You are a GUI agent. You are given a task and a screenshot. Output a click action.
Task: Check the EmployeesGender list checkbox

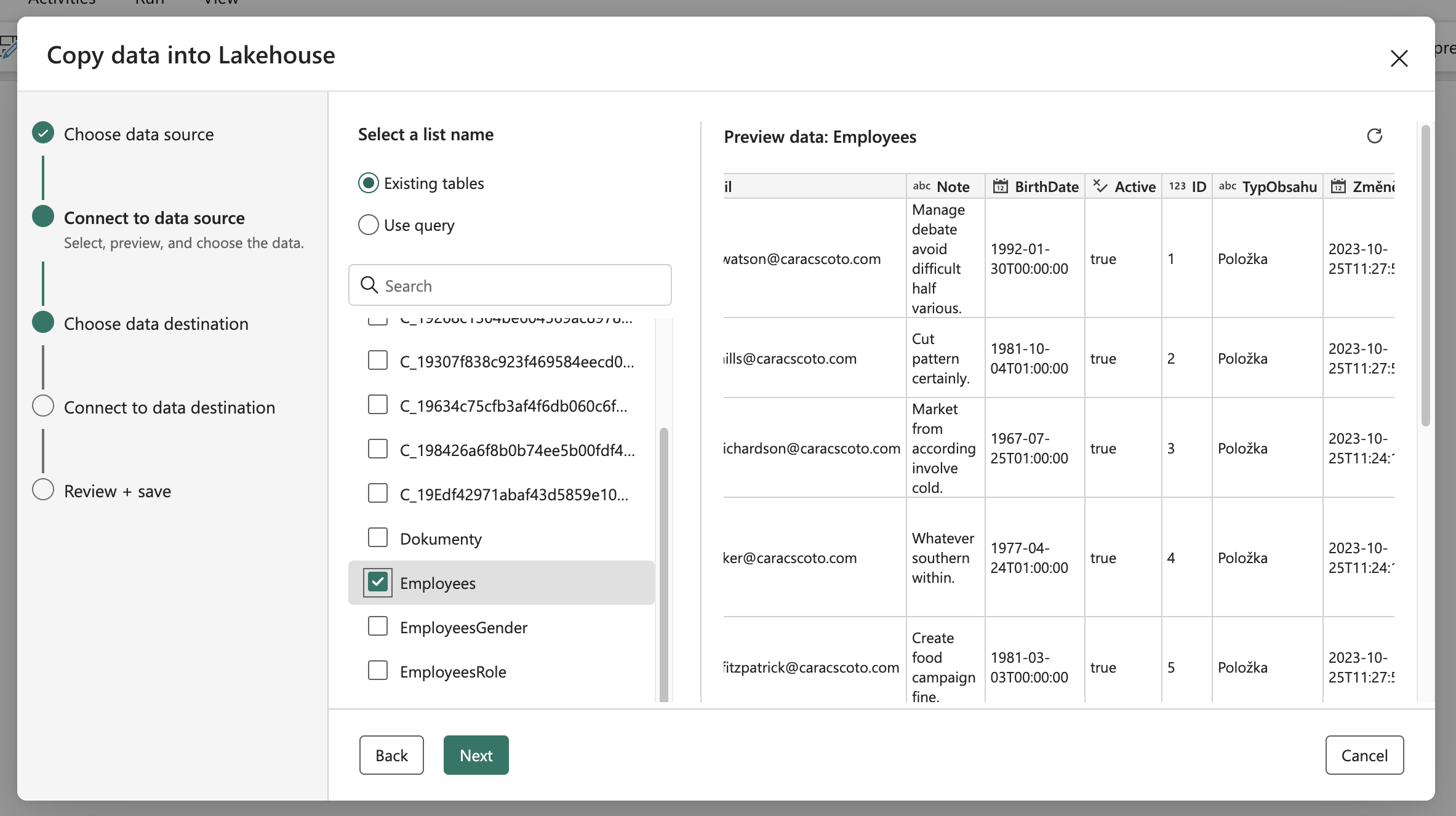(x=378, y=626)
